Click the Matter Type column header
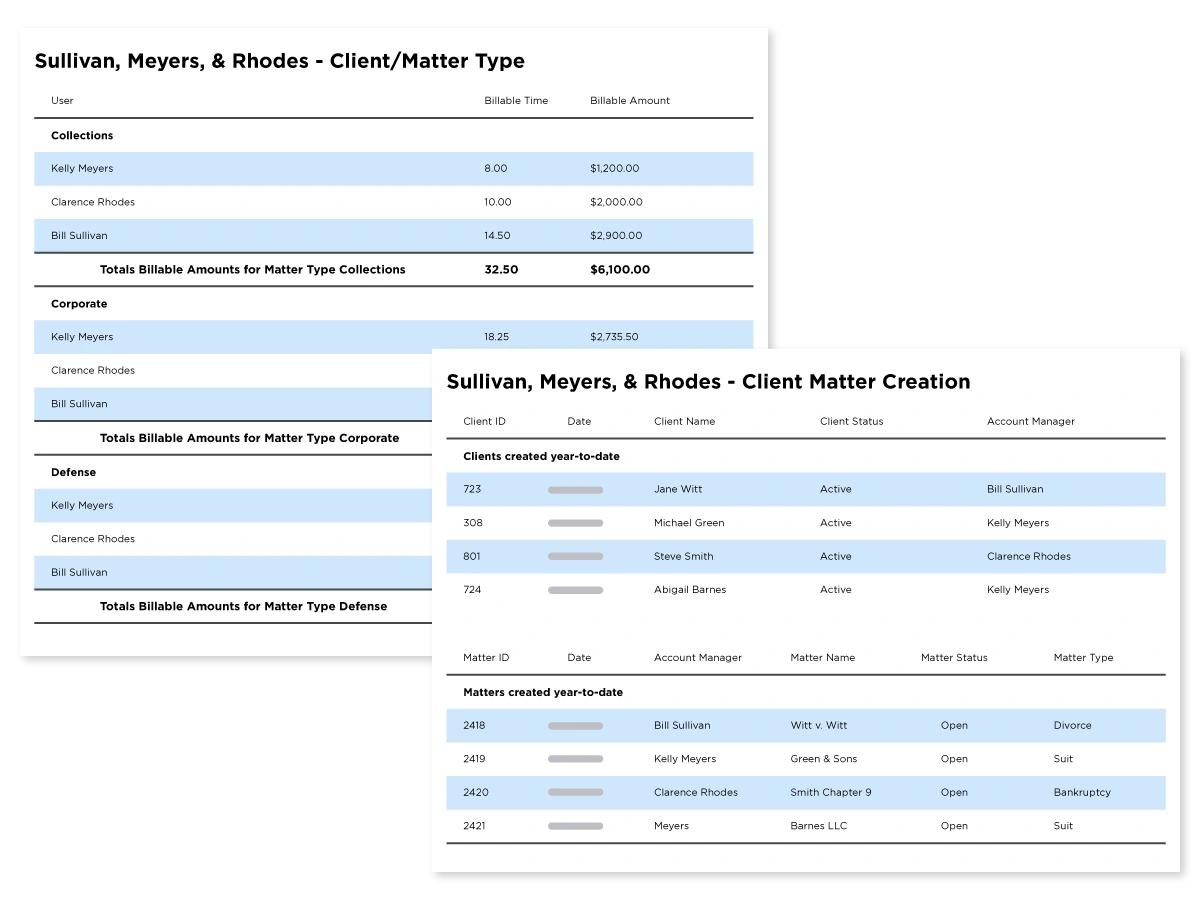This screenshot has width=1200, height=900. point(1083,657)
